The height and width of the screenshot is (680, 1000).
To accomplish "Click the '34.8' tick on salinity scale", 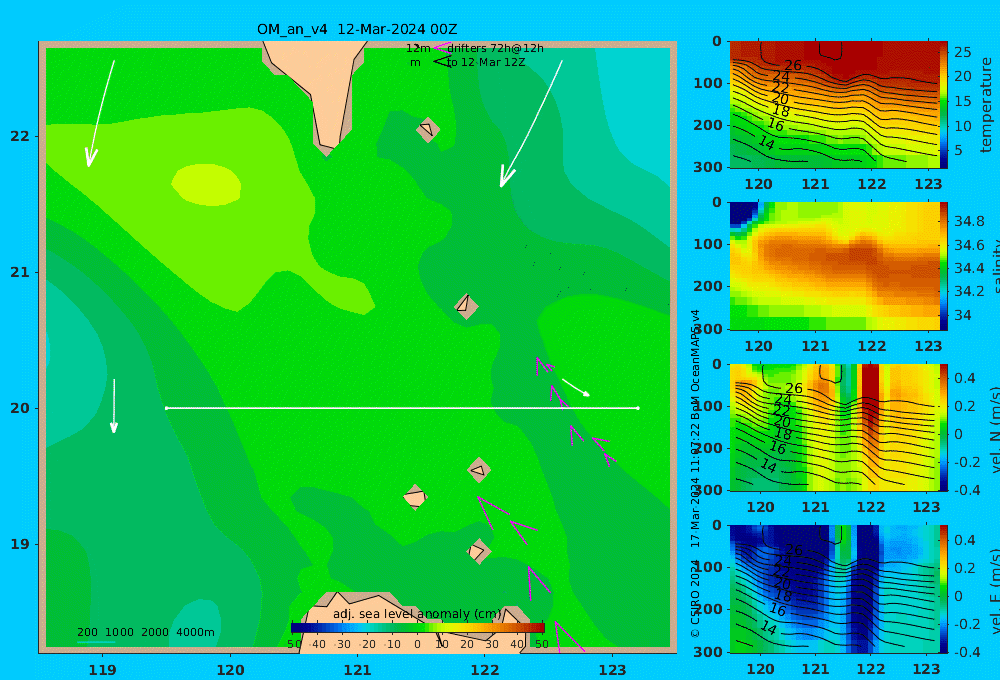I will [x=969, y=221].
